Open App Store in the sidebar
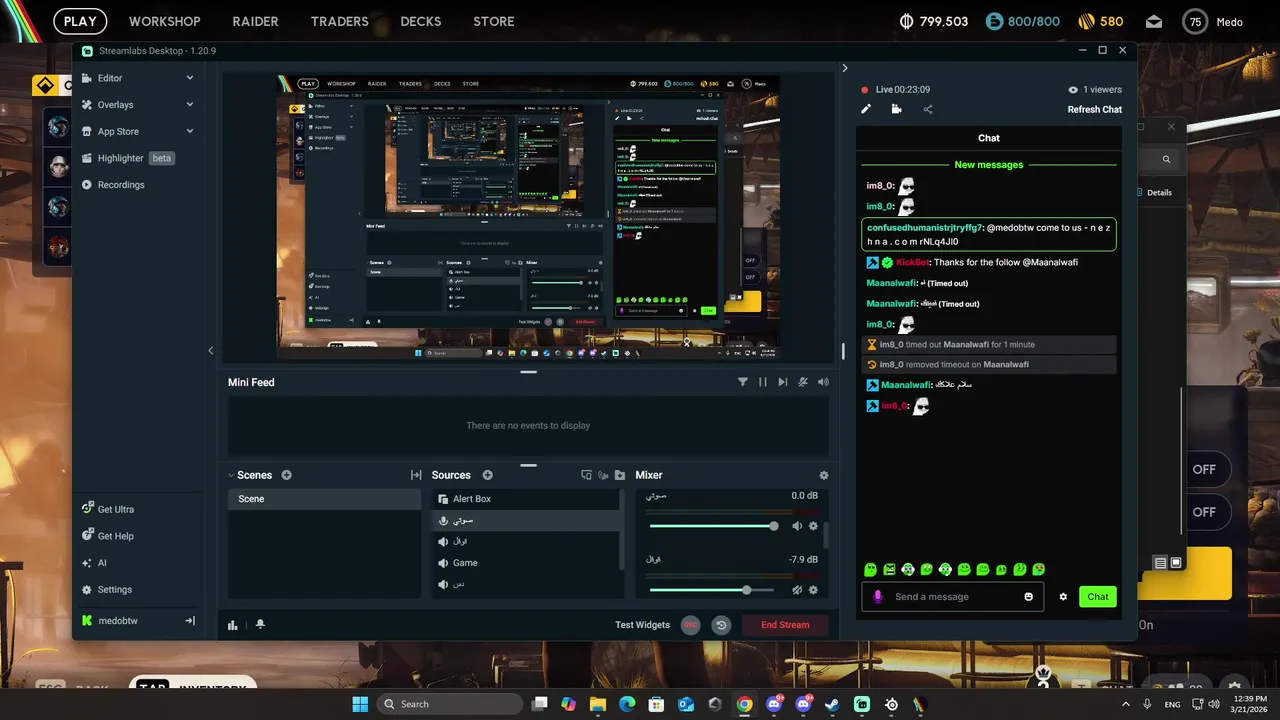 pyautogui.click(x=118, y=131)
